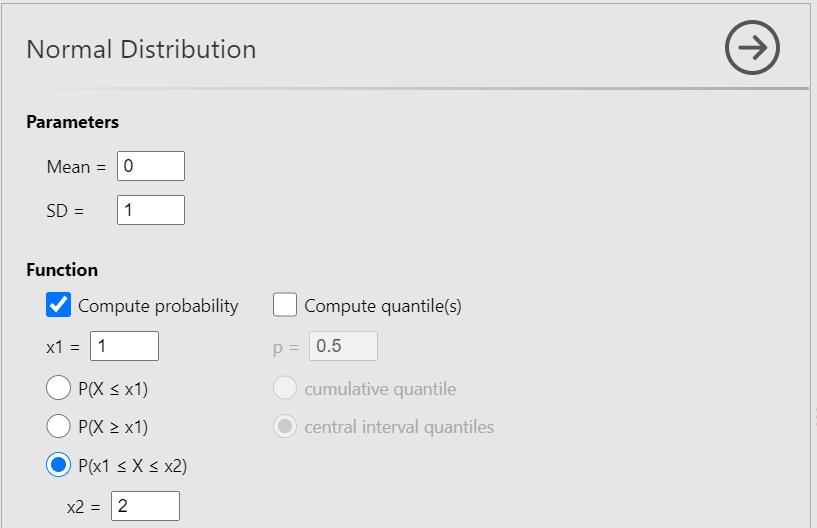Click the p value input box
This screenshot has height=528, width=817.
click(x=343, y=346)
